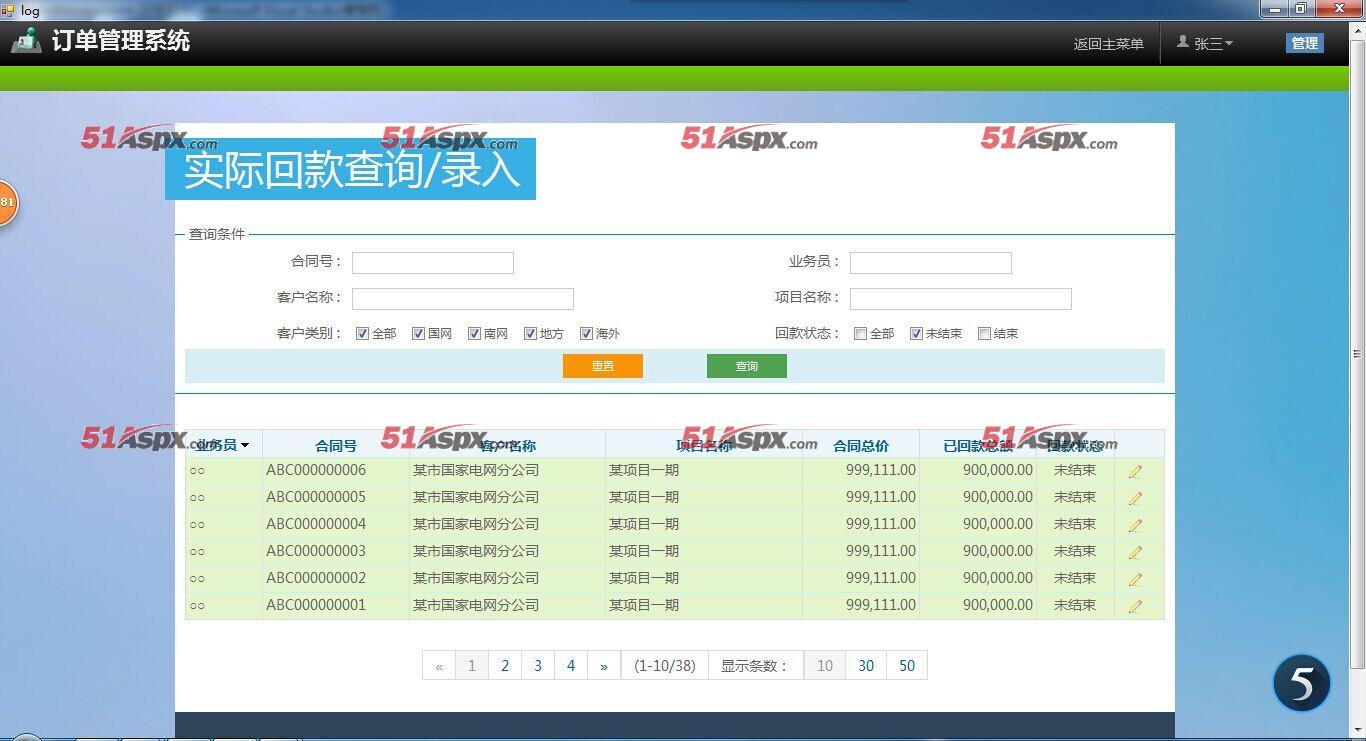Viewport: 1366px width, 741px height.
Task: Click contract number ABC000000001
Action: (x=316, y=605)
